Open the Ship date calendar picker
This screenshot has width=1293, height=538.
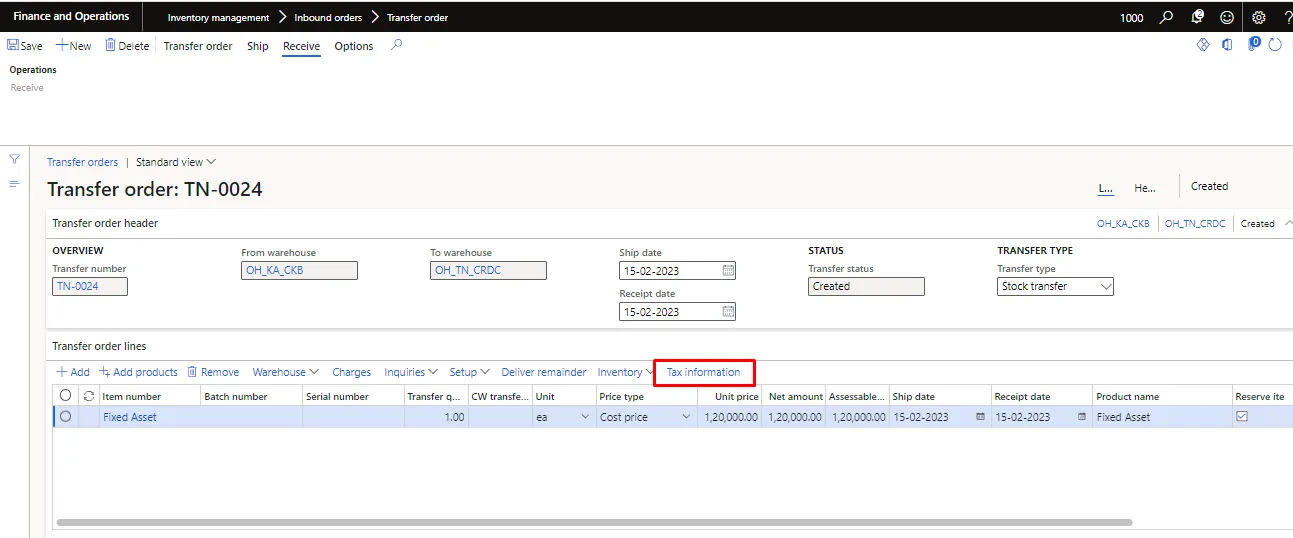tap(728, 271)
